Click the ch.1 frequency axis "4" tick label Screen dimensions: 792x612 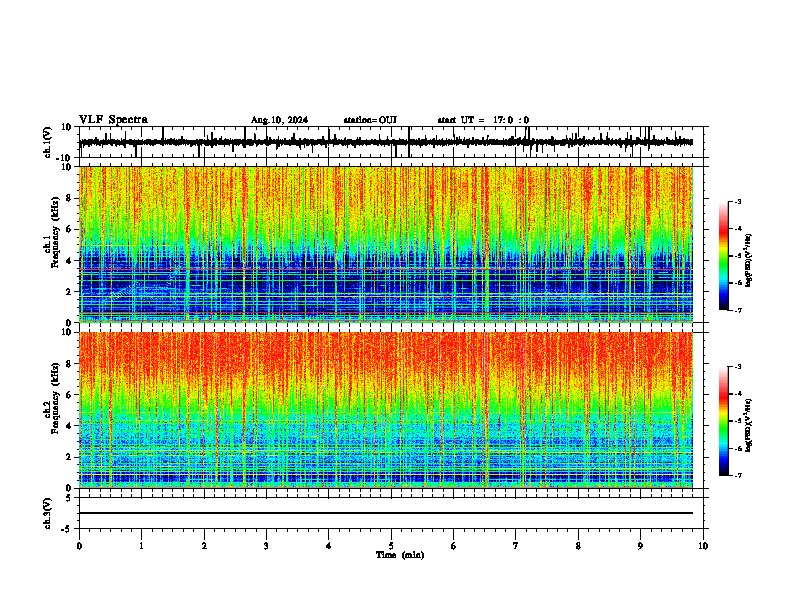pos(71,261)
